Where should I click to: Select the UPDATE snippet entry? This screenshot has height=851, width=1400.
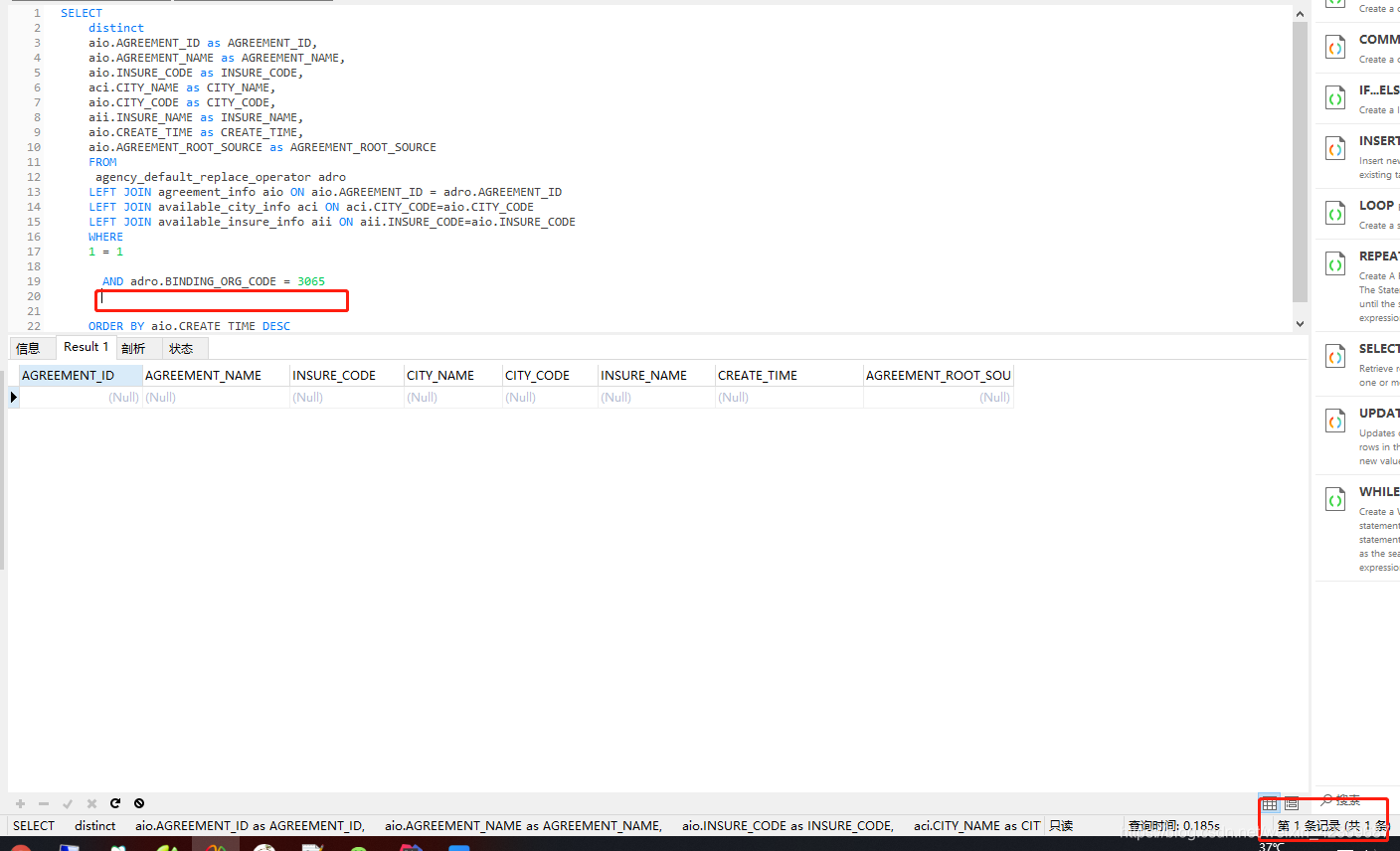(x=1334, y=420)
